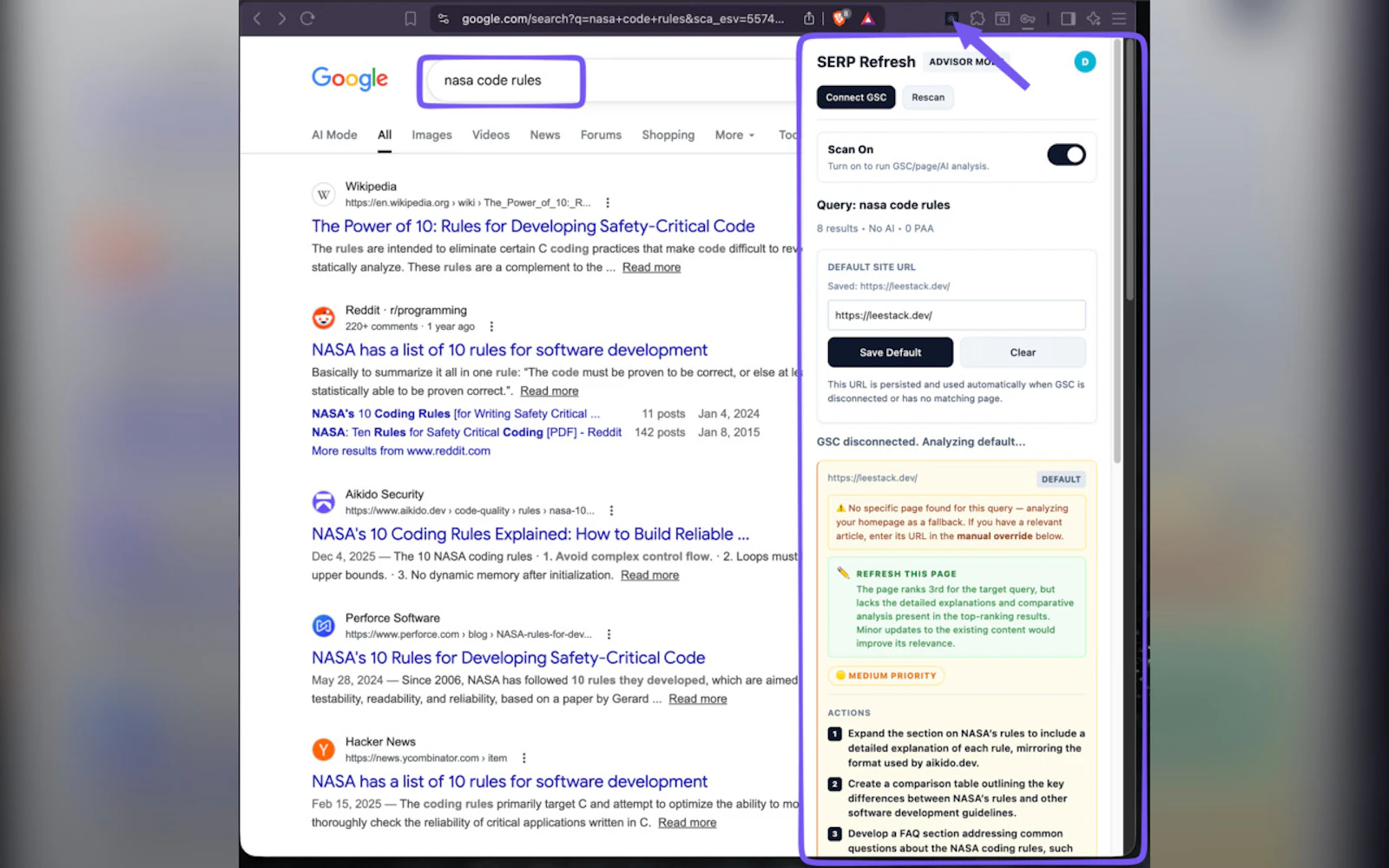
Task: Click the Hacker News favicon
Action: [x=324, y=749]
